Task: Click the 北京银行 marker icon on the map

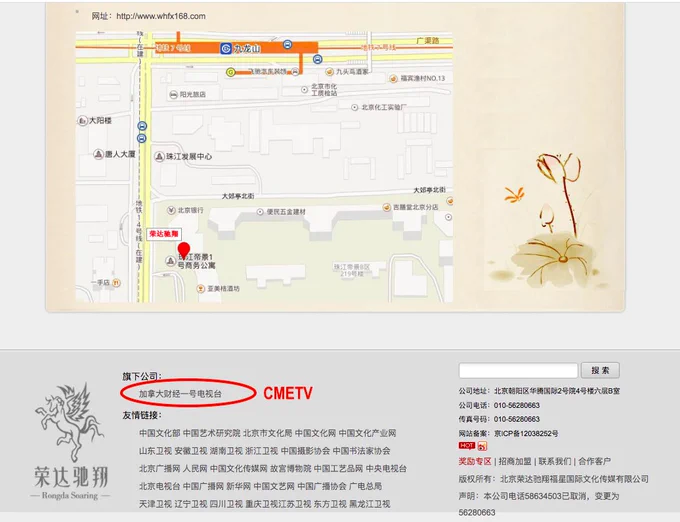Action: [x=171, y=210]
